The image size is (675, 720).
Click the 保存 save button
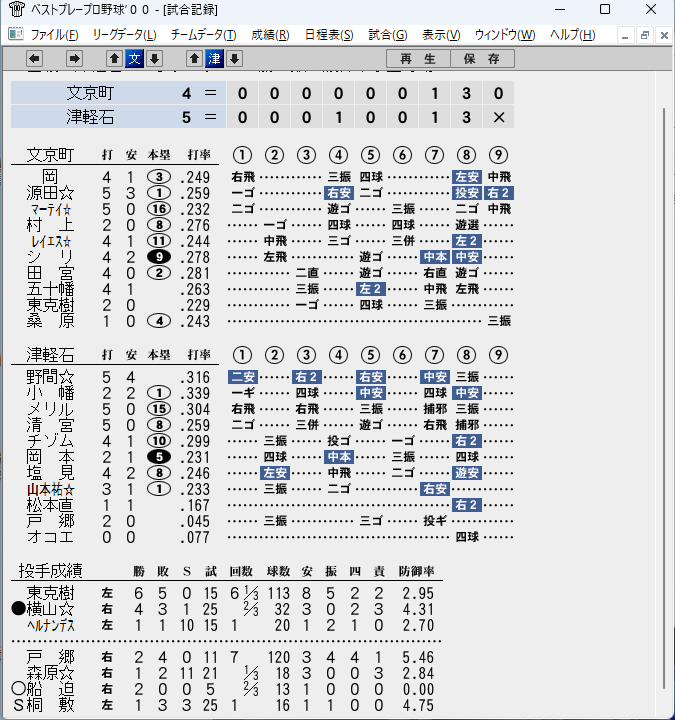click(x=482, y=59)
